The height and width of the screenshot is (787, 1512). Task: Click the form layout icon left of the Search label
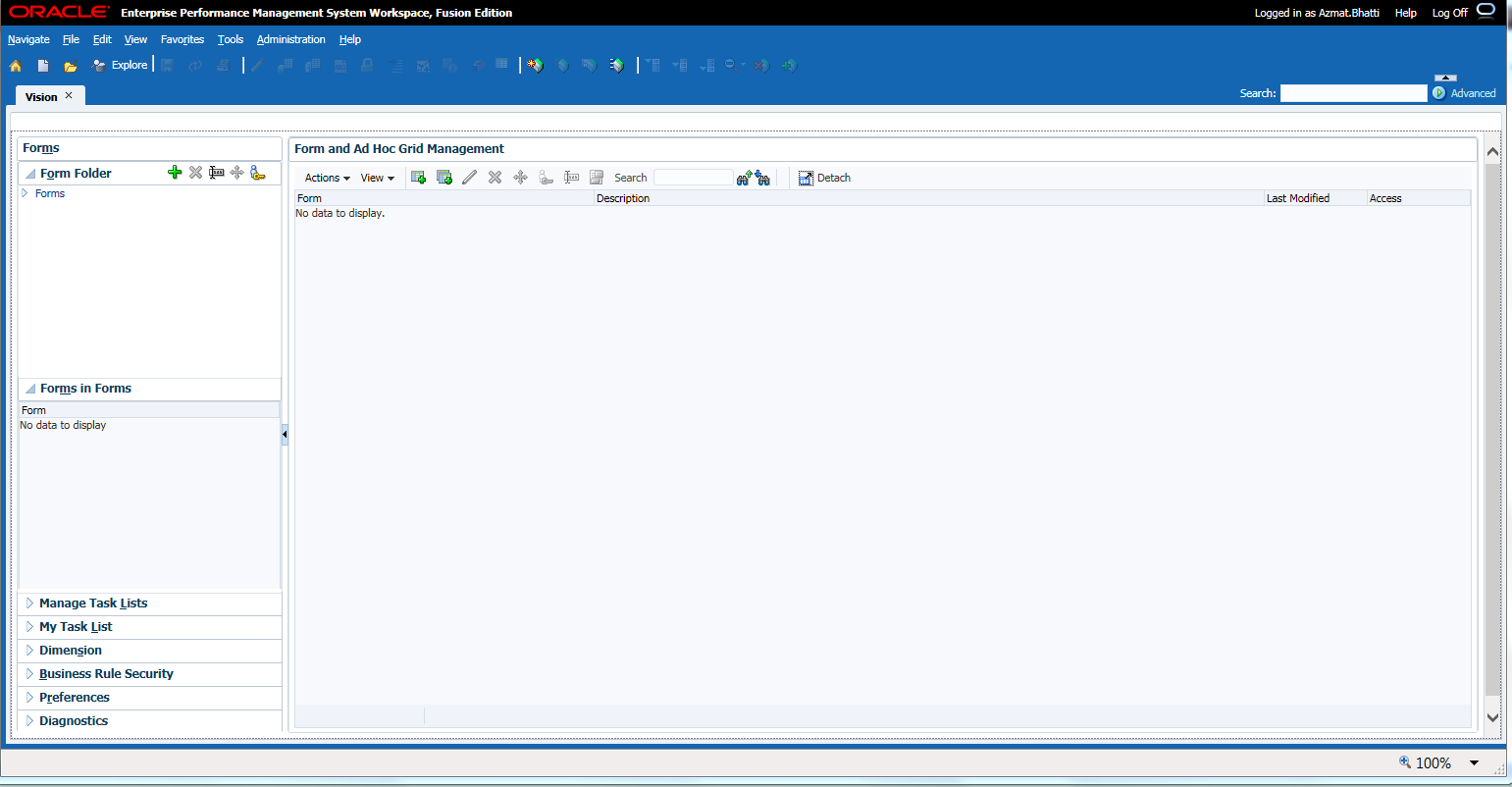coord(597,178)
